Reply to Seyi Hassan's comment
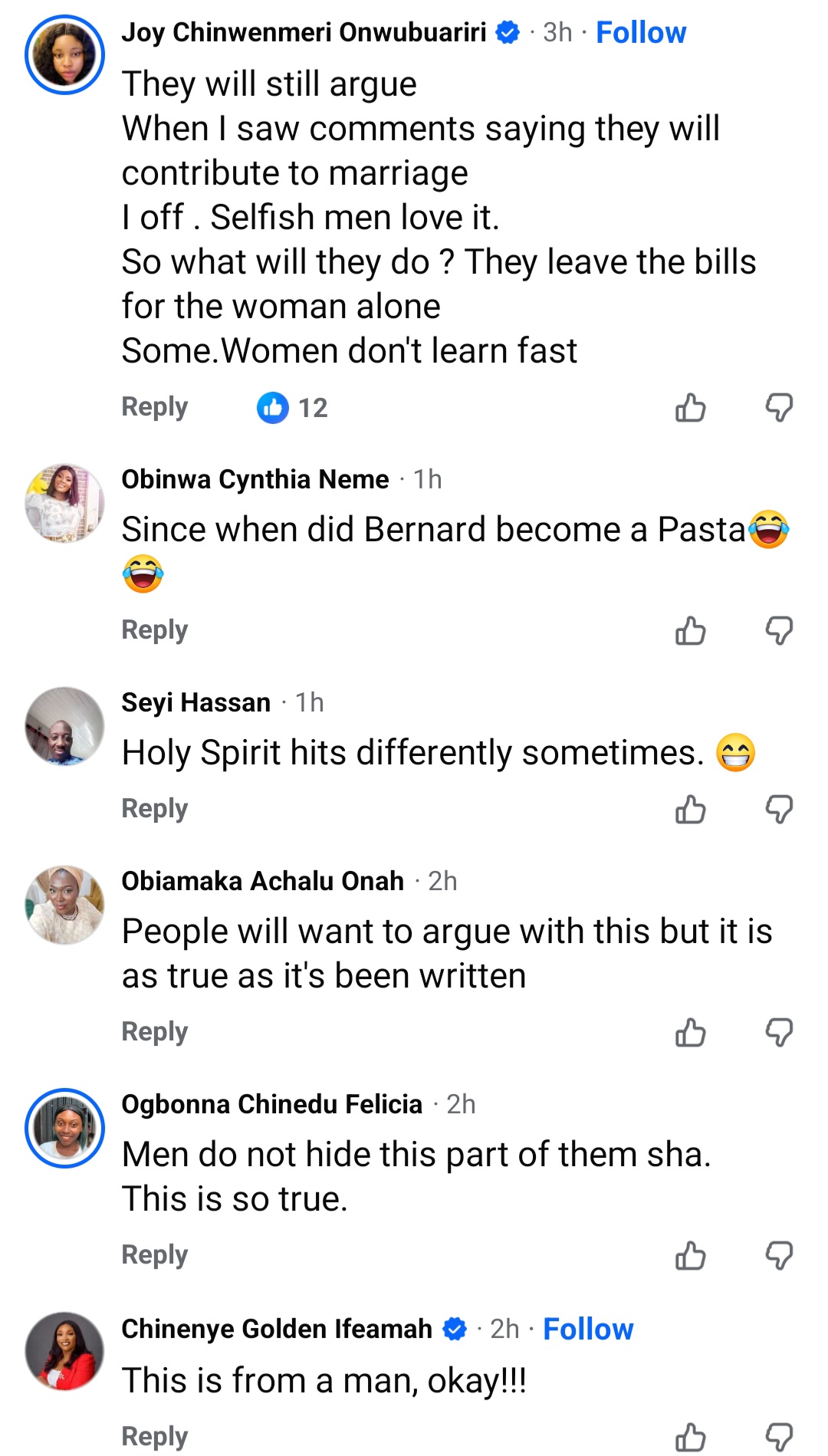The image size is (828, 1456). (154, 809)
